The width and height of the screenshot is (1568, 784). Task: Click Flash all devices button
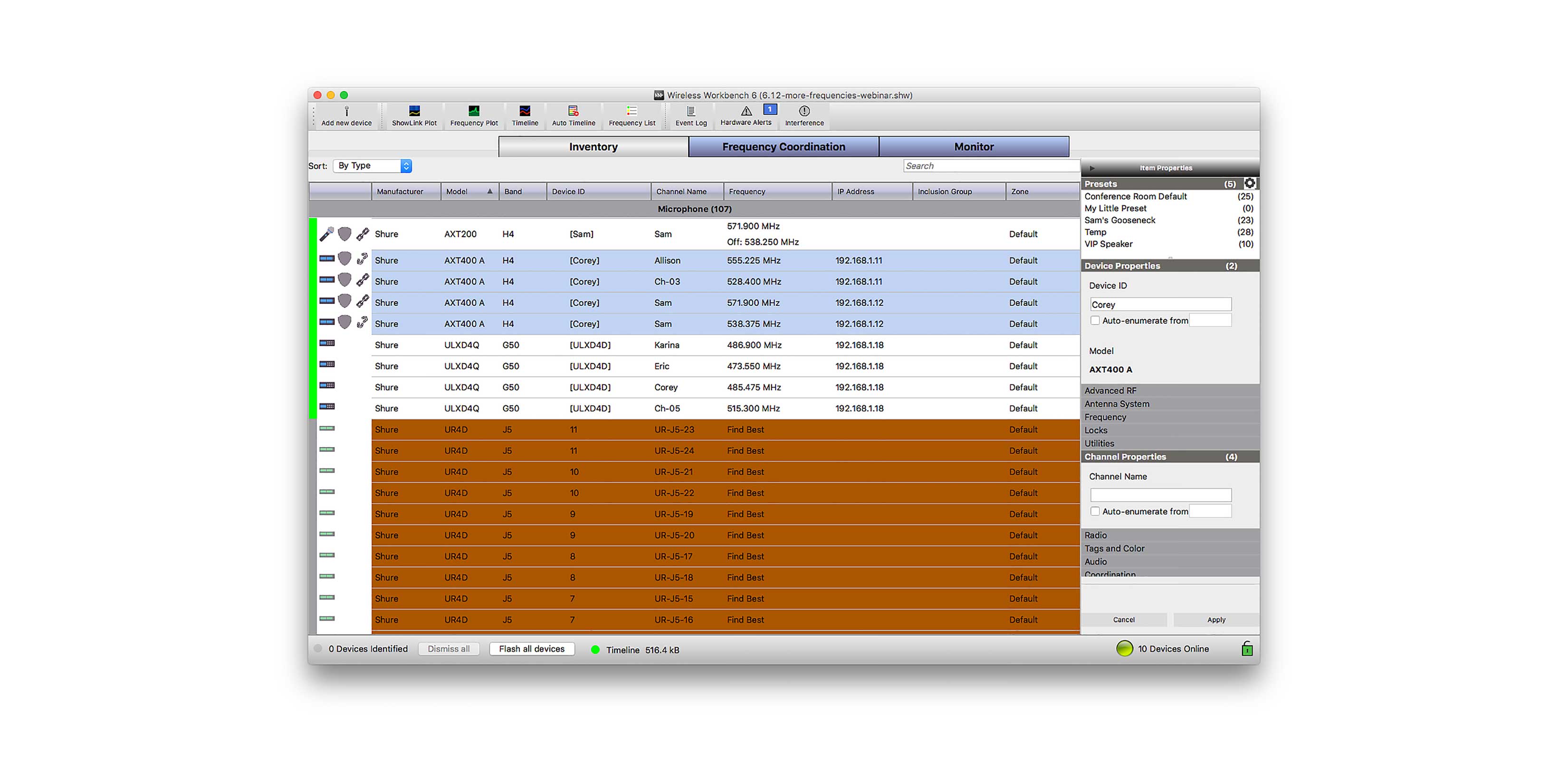pos(531,649)
